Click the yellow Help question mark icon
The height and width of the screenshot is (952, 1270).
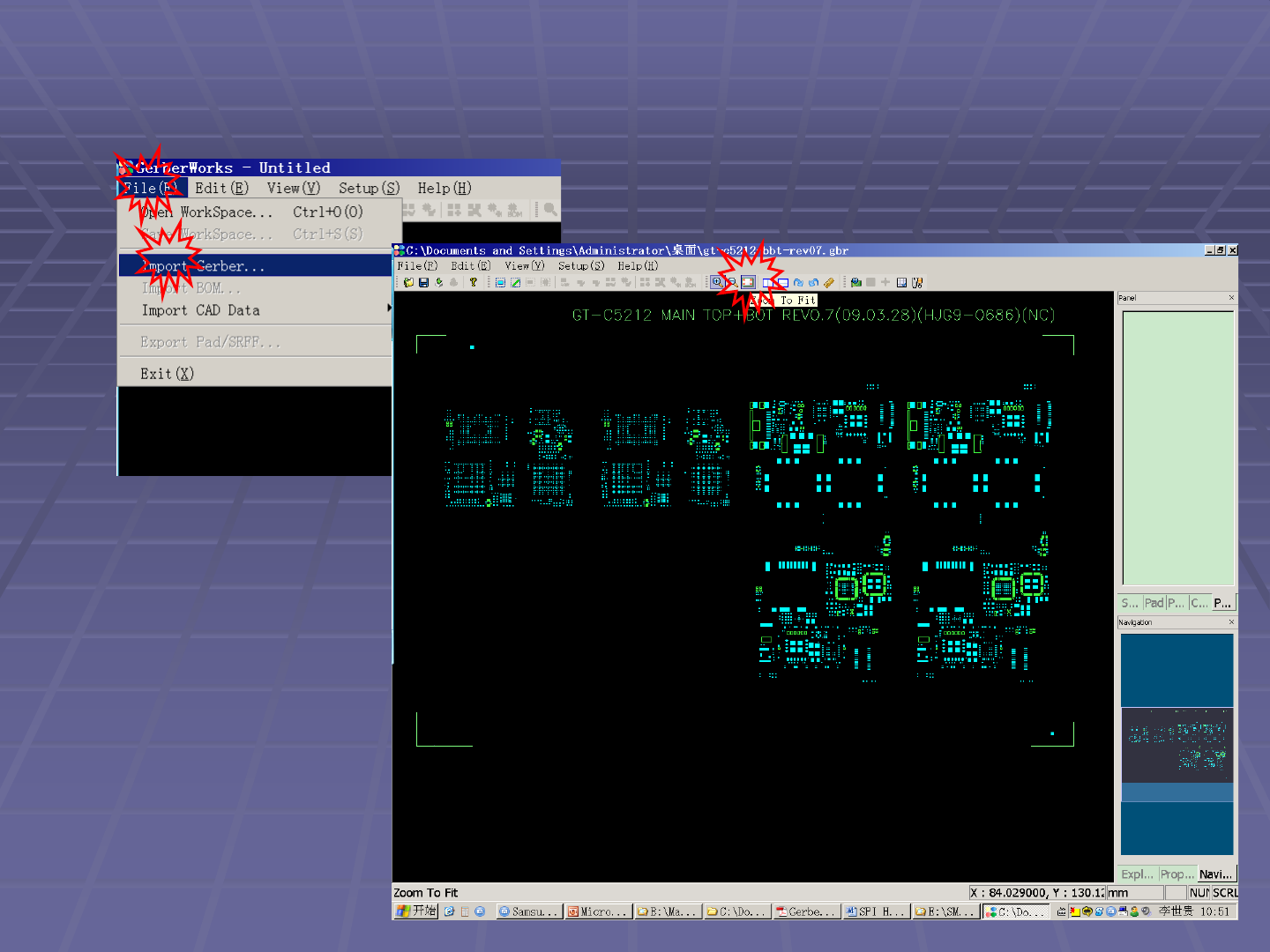tap(474, 282)
